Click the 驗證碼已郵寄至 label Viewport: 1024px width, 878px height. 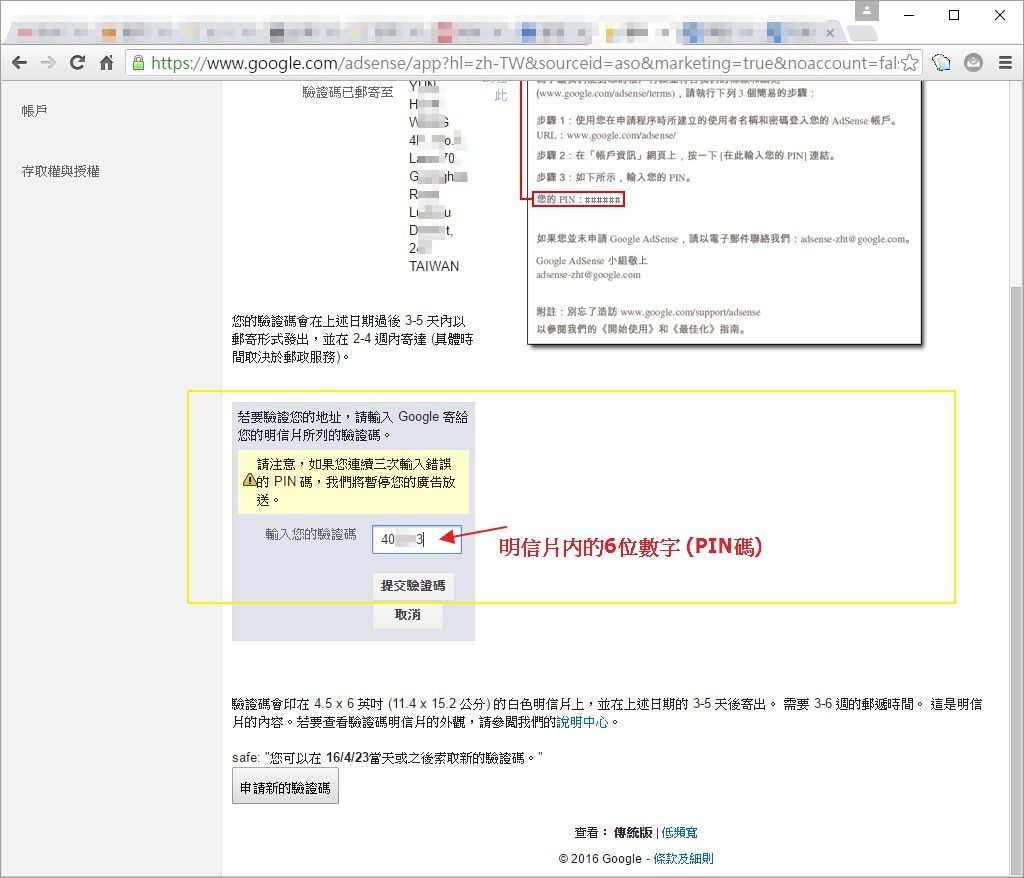(x=347, y=92)
